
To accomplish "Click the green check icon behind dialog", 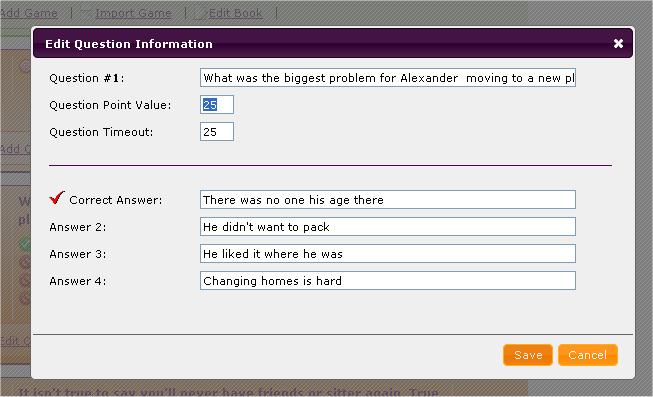I will tap(25, 243).
